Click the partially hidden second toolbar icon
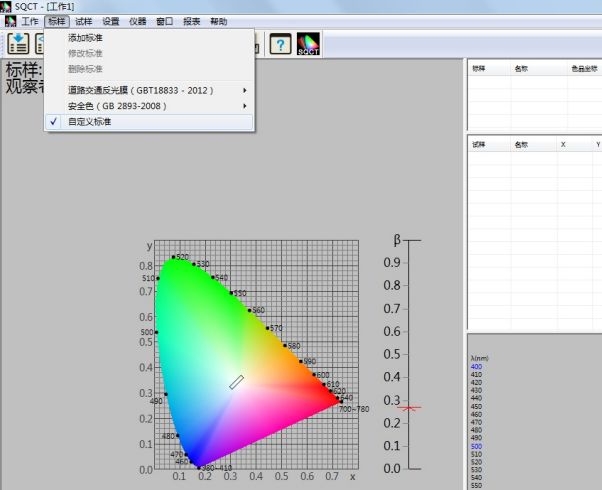The width and height of the screenshot is (602, 490). [x=39, y=43]
